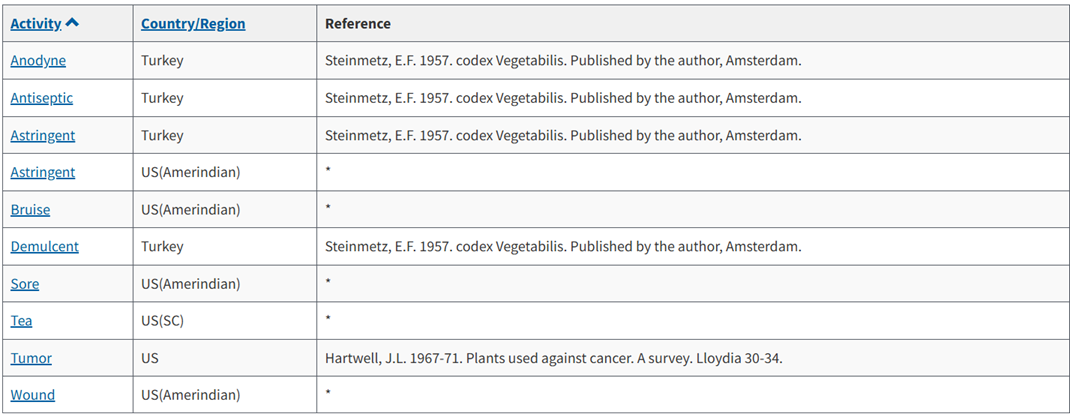Open the Sore activity link
1070x414 pixels.
click(25, 284)
